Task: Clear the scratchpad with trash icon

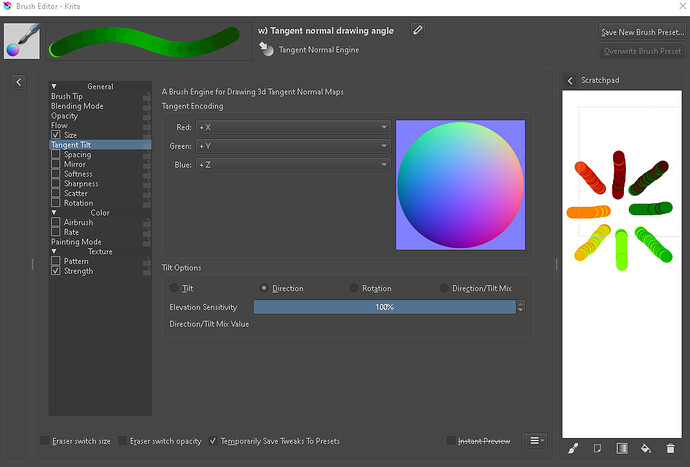Action: click(x=670, y=448)
